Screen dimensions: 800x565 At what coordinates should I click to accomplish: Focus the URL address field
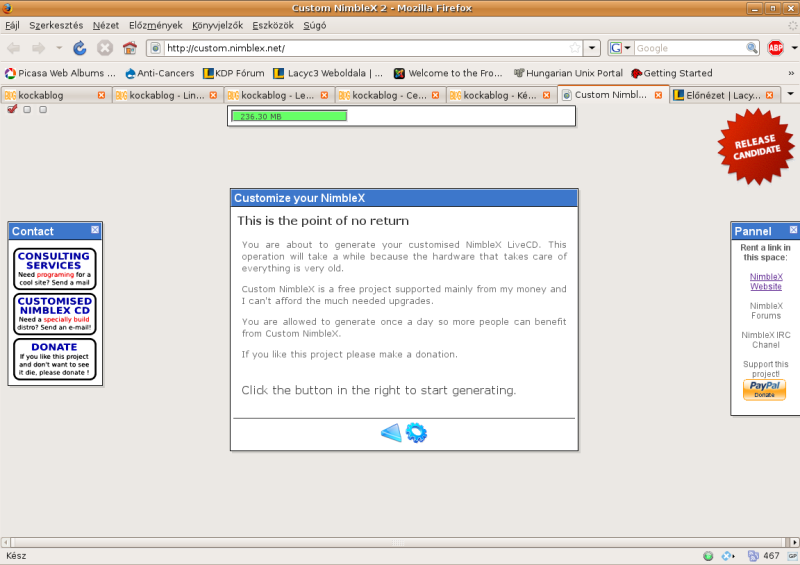click(x=366, y=48)
